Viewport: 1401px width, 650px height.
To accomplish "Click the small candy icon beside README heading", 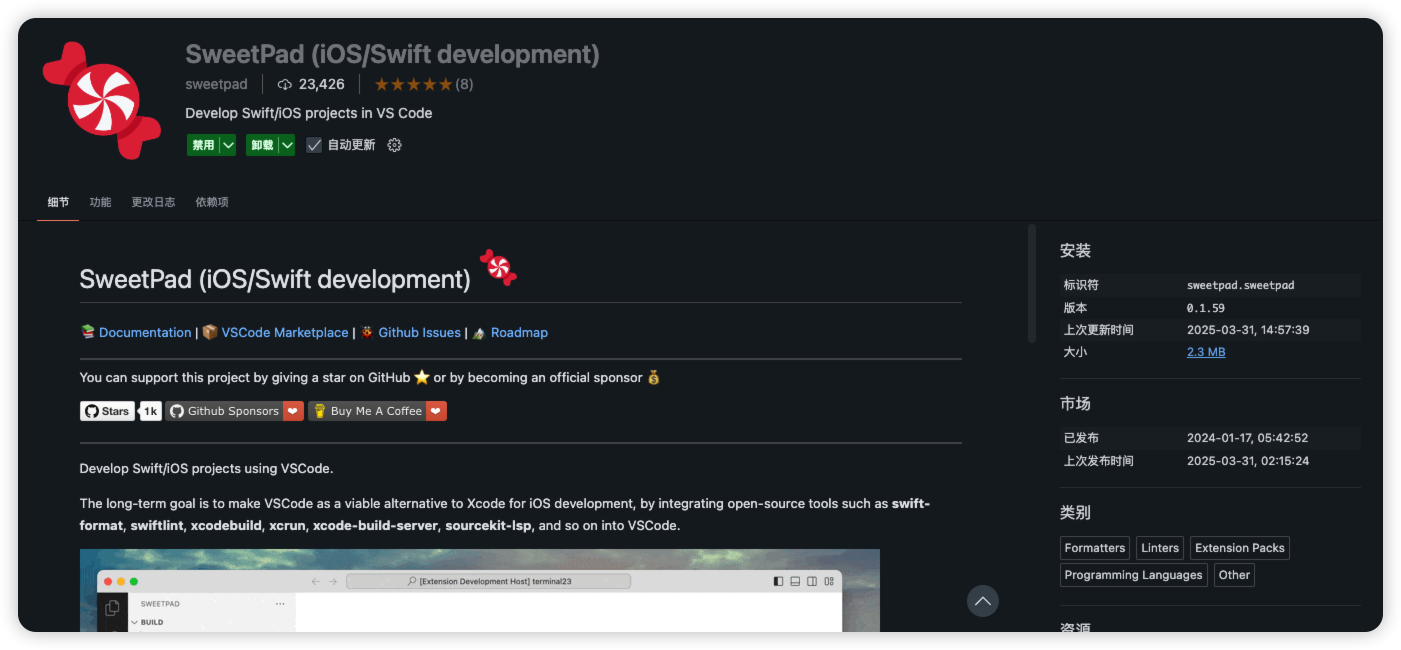I will click(x=498, y=268).
